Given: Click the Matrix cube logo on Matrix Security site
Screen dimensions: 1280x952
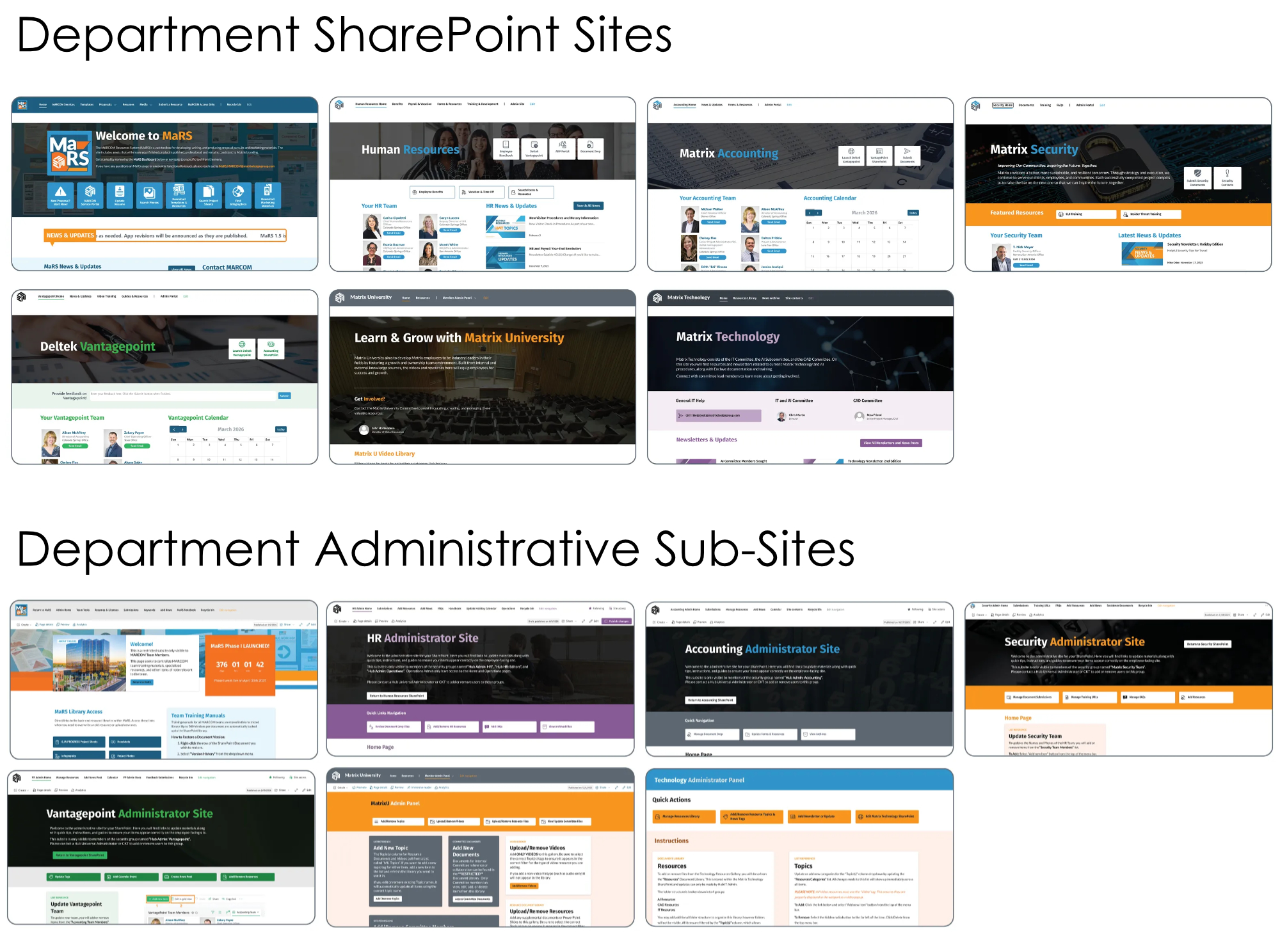Looking at the screenshot, I should [975, 106].
